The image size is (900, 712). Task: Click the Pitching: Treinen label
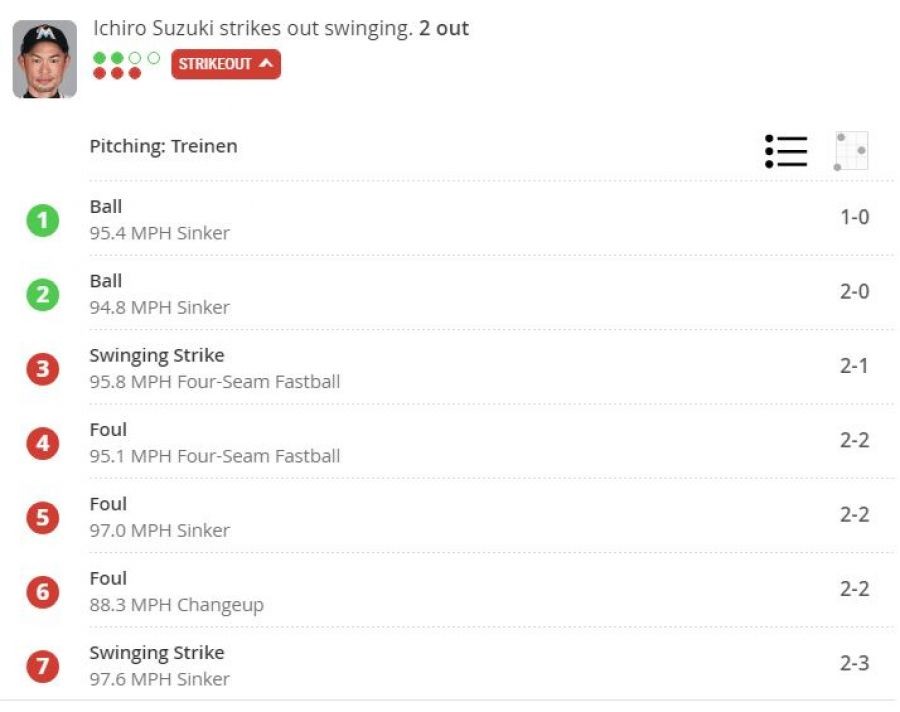(164, 146)
